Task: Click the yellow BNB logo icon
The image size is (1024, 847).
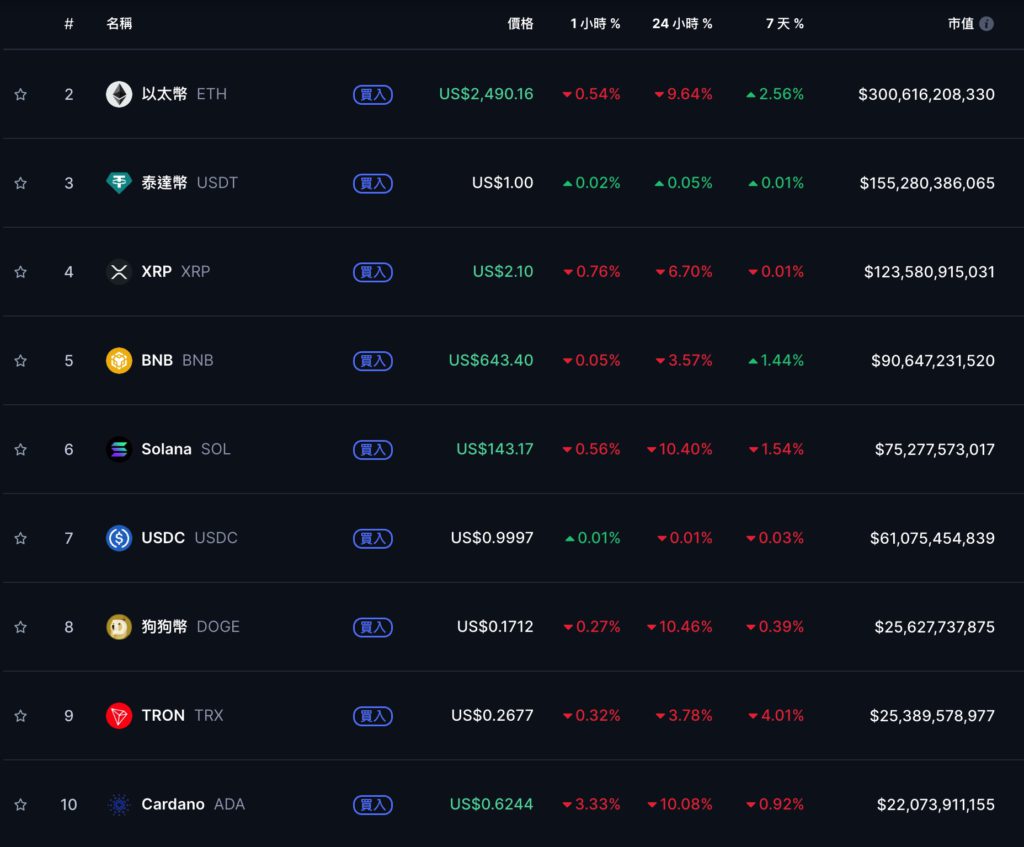Action: click(119, 360)
